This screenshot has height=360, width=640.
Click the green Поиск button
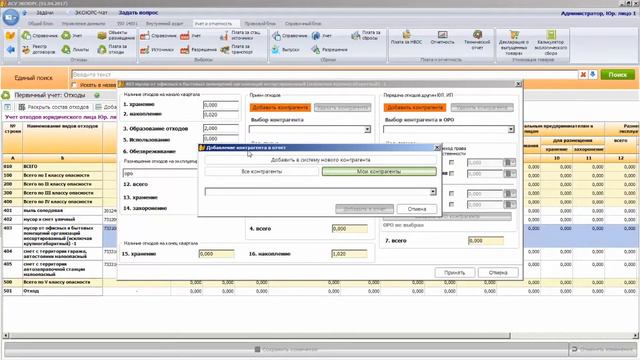click(618, 75)
